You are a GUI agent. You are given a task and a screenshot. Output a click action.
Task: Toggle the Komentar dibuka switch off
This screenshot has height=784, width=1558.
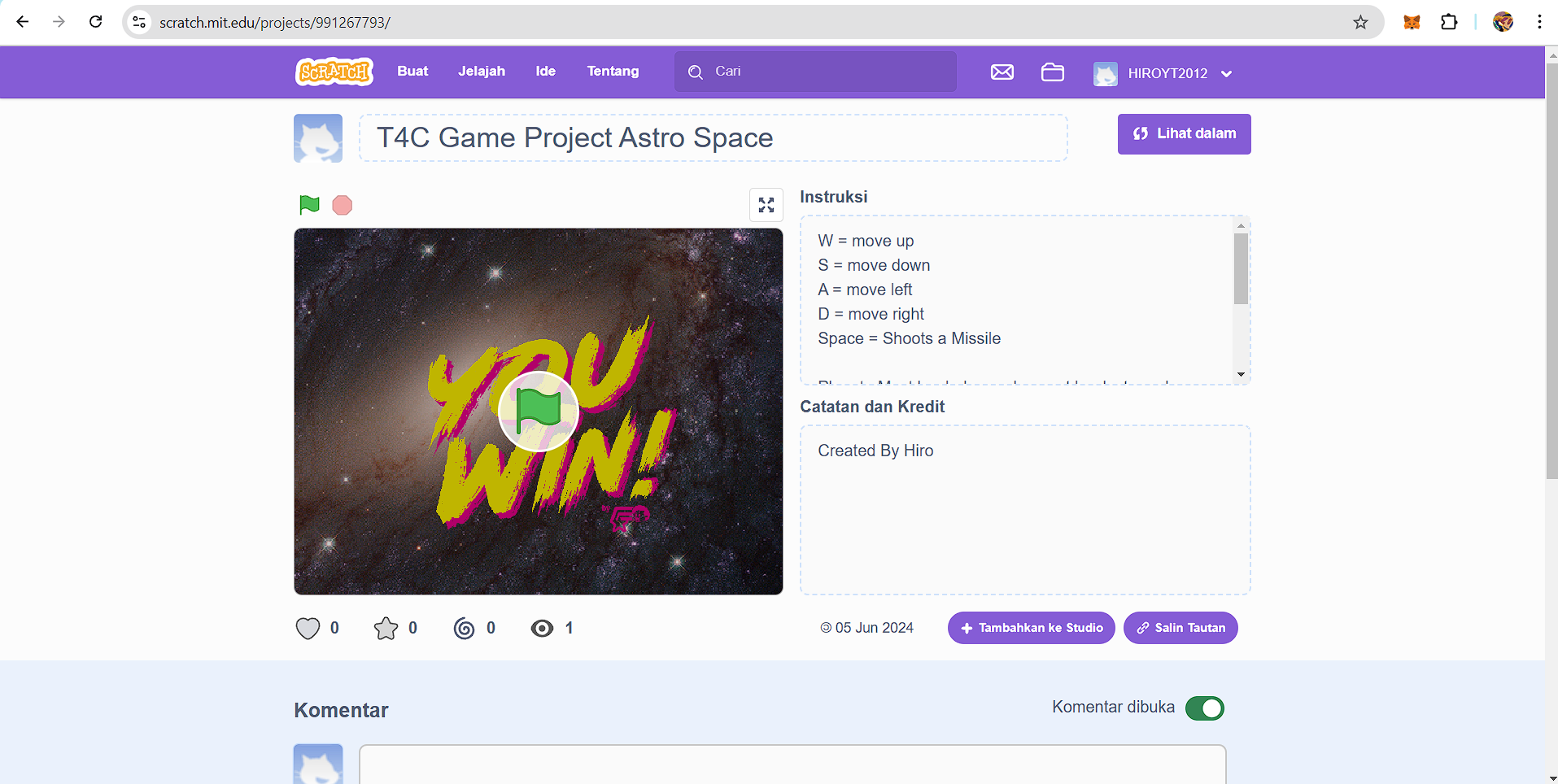(x=1204, y=708)
